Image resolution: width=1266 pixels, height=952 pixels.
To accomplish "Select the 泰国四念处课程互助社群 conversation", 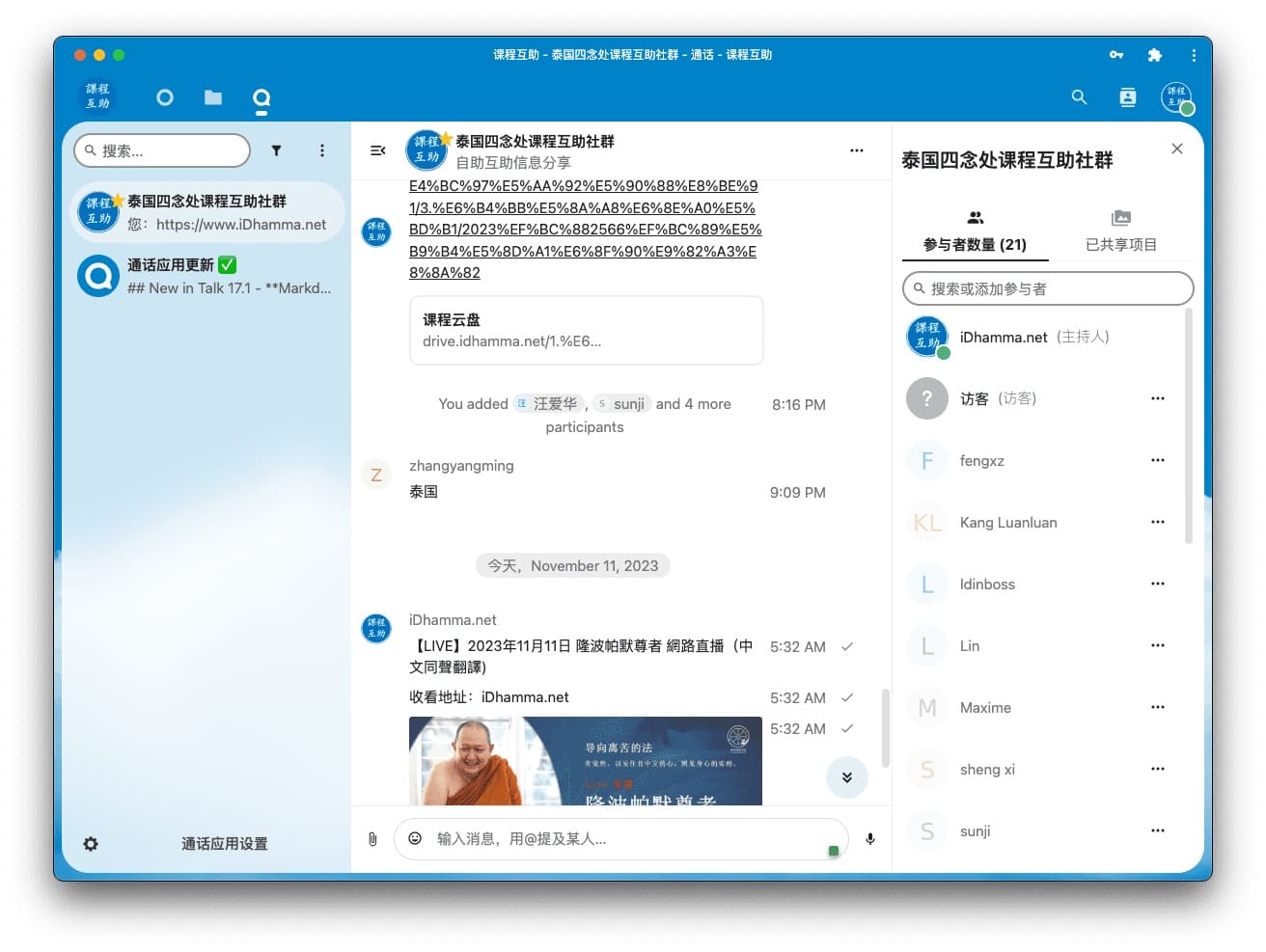I will (209, 212).
